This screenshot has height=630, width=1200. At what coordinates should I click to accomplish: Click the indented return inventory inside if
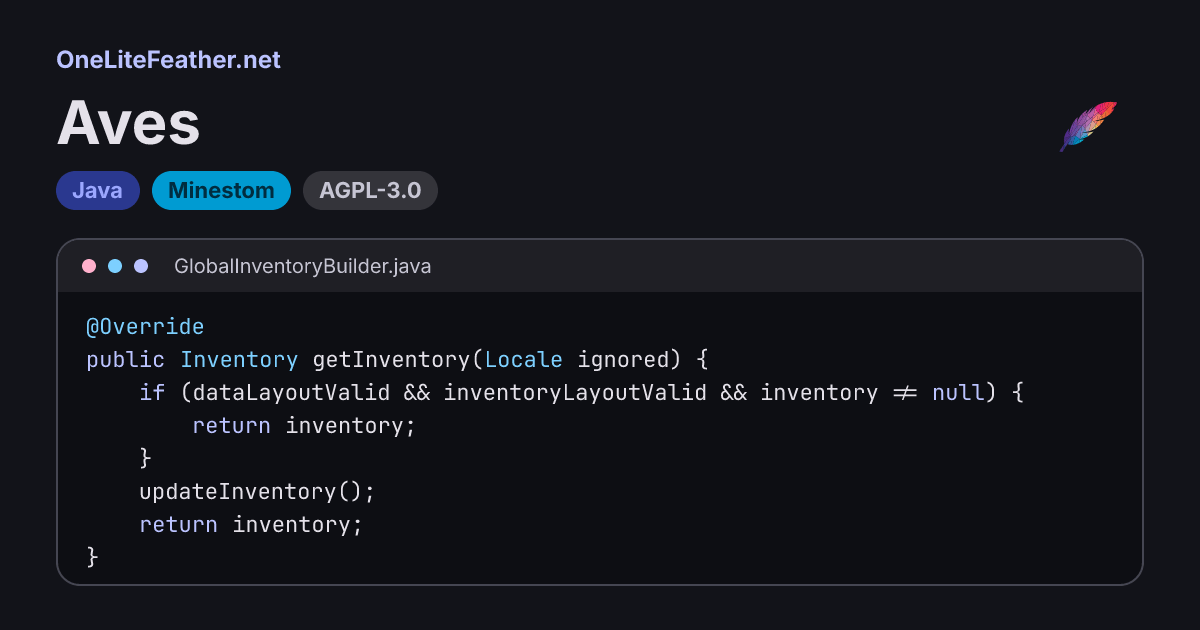[x=304, y=426]
